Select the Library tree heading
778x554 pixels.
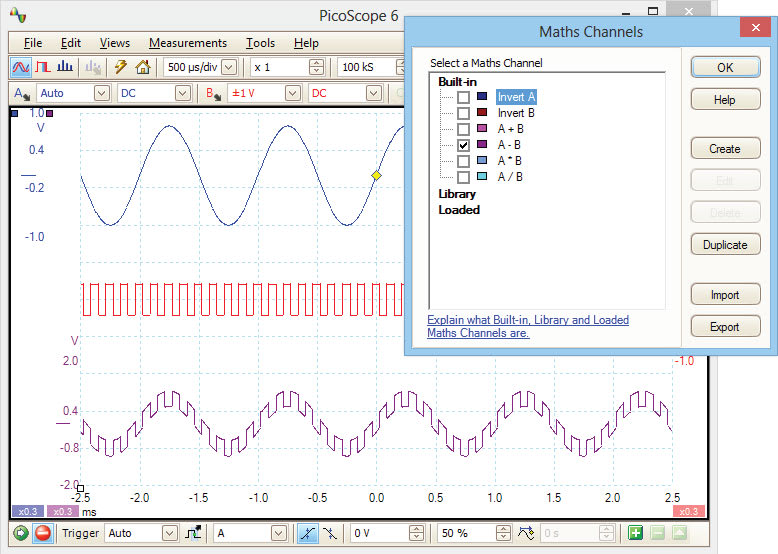457,194
